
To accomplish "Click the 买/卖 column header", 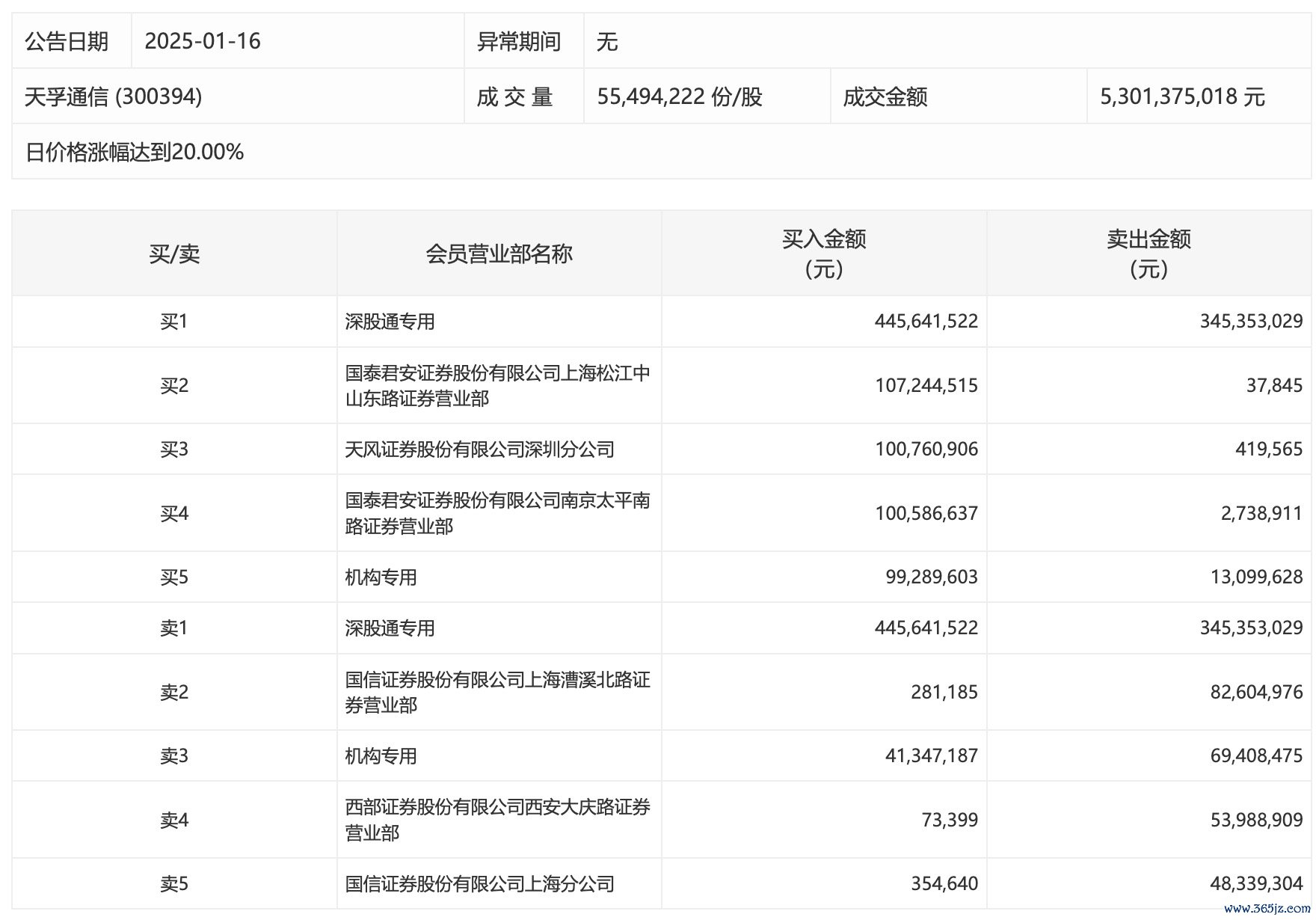I will [x=174, y=254].
